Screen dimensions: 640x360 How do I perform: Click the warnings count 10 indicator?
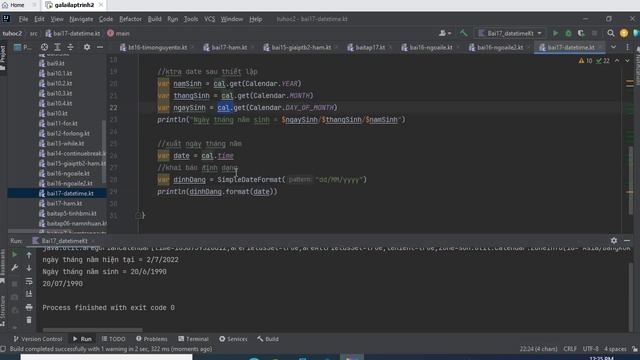point(585,61)
